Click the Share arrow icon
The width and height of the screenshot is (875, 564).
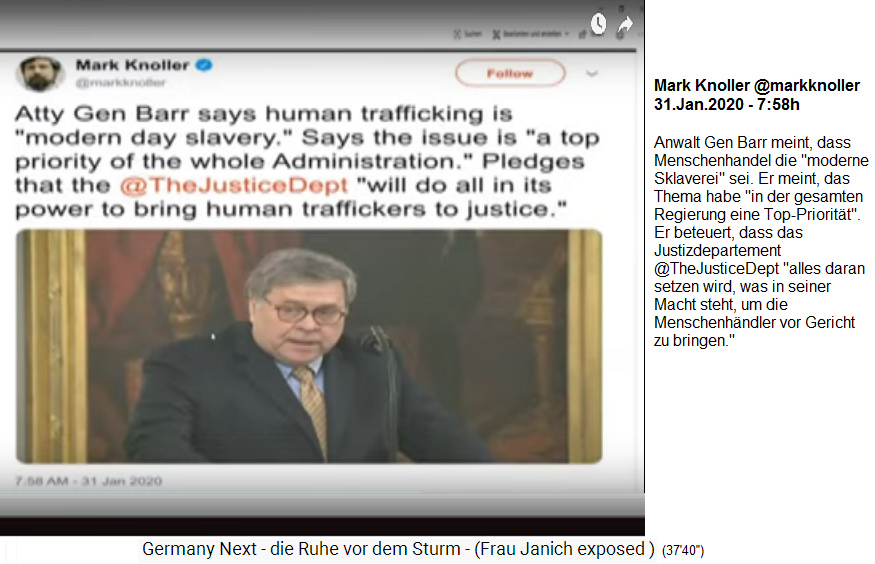pyautogui.click(x=625, y=25)
